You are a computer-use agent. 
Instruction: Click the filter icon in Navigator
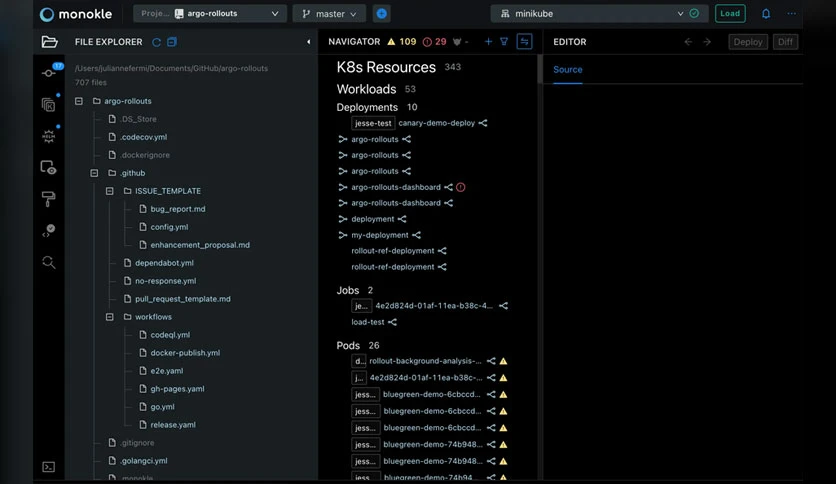coord(504,42)
